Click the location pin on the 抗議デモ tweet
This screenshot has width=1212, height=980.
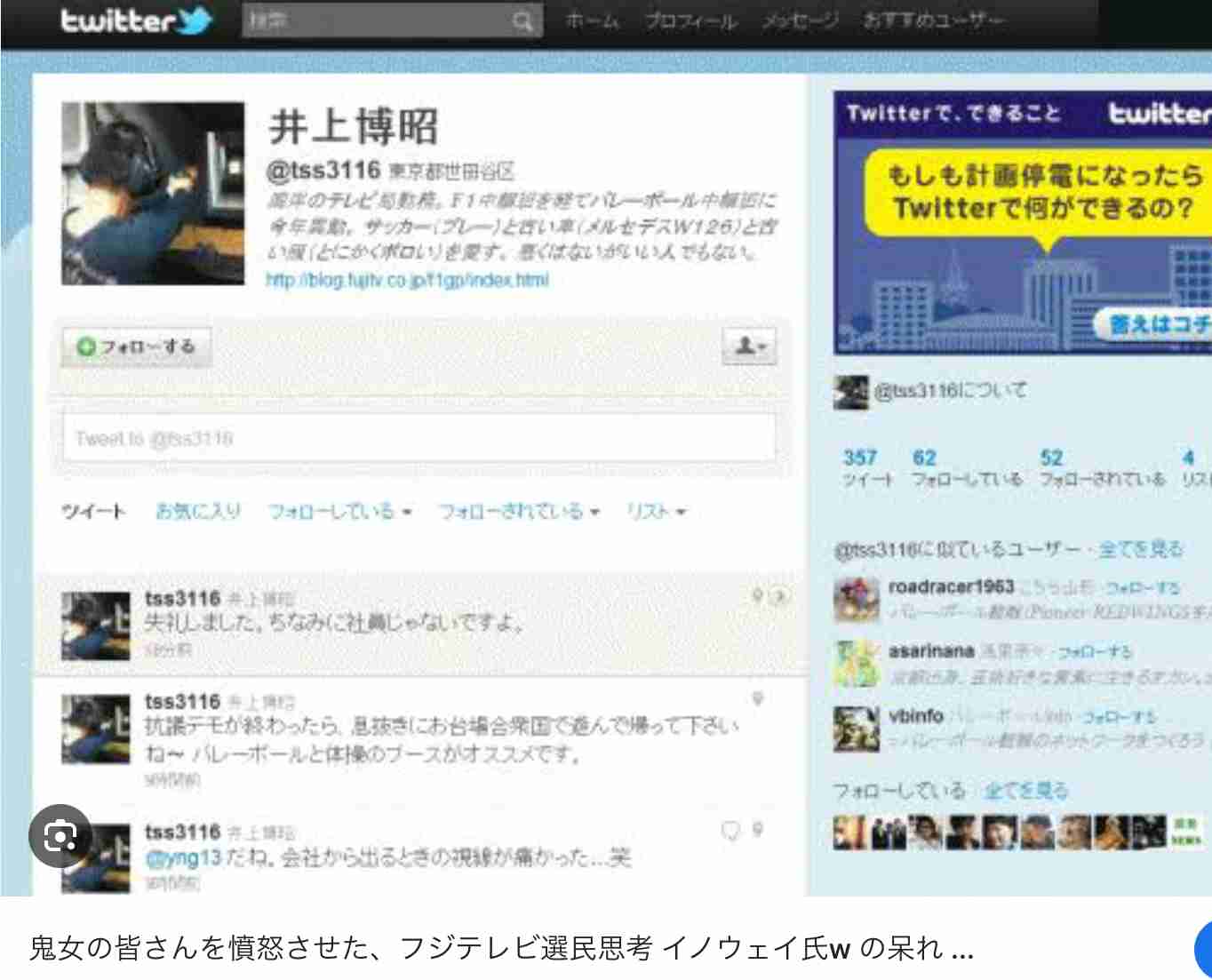point(758,699)
